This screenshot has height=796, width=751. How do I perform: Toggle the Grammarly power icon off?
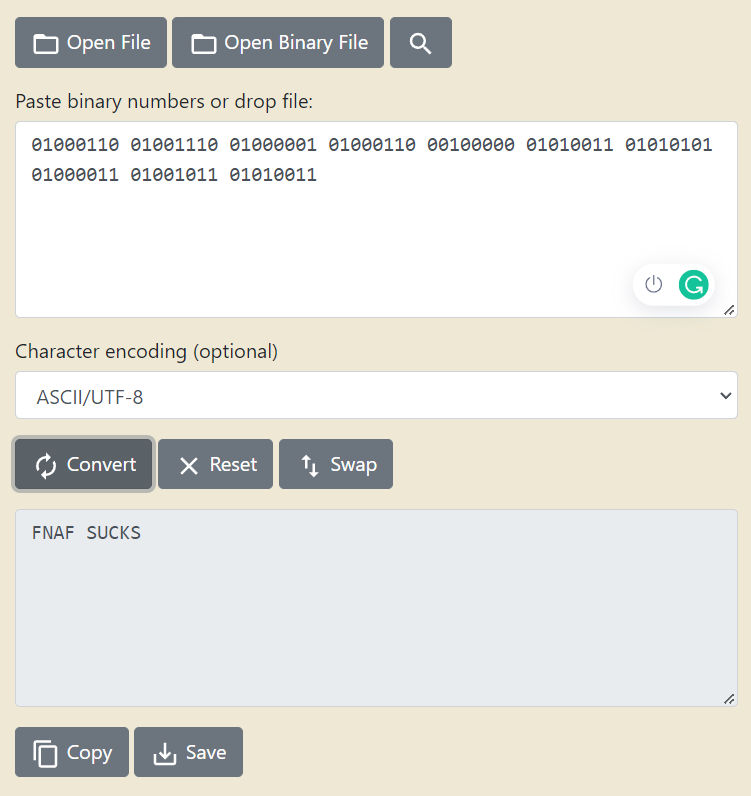654,284
